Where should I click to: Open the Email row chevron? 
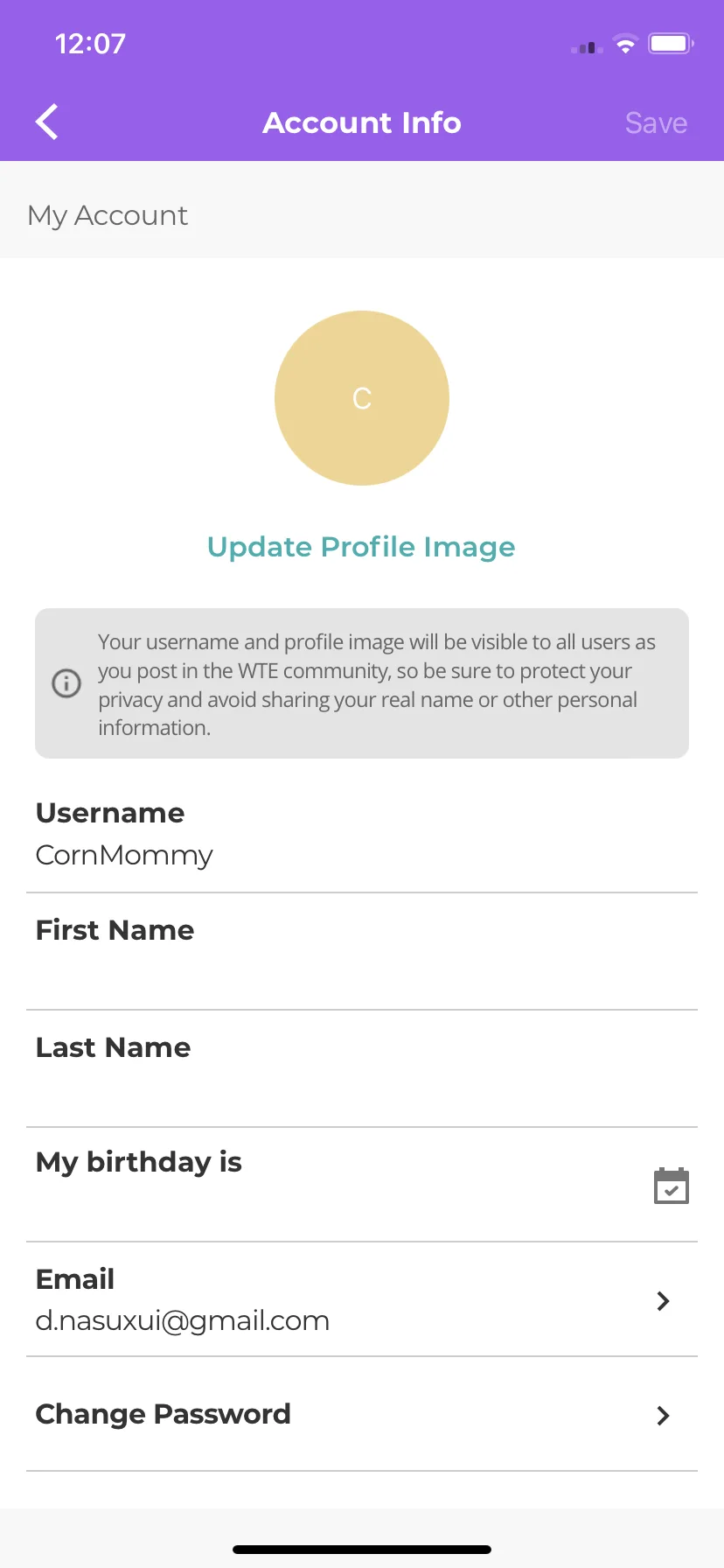coord(663,1301)
